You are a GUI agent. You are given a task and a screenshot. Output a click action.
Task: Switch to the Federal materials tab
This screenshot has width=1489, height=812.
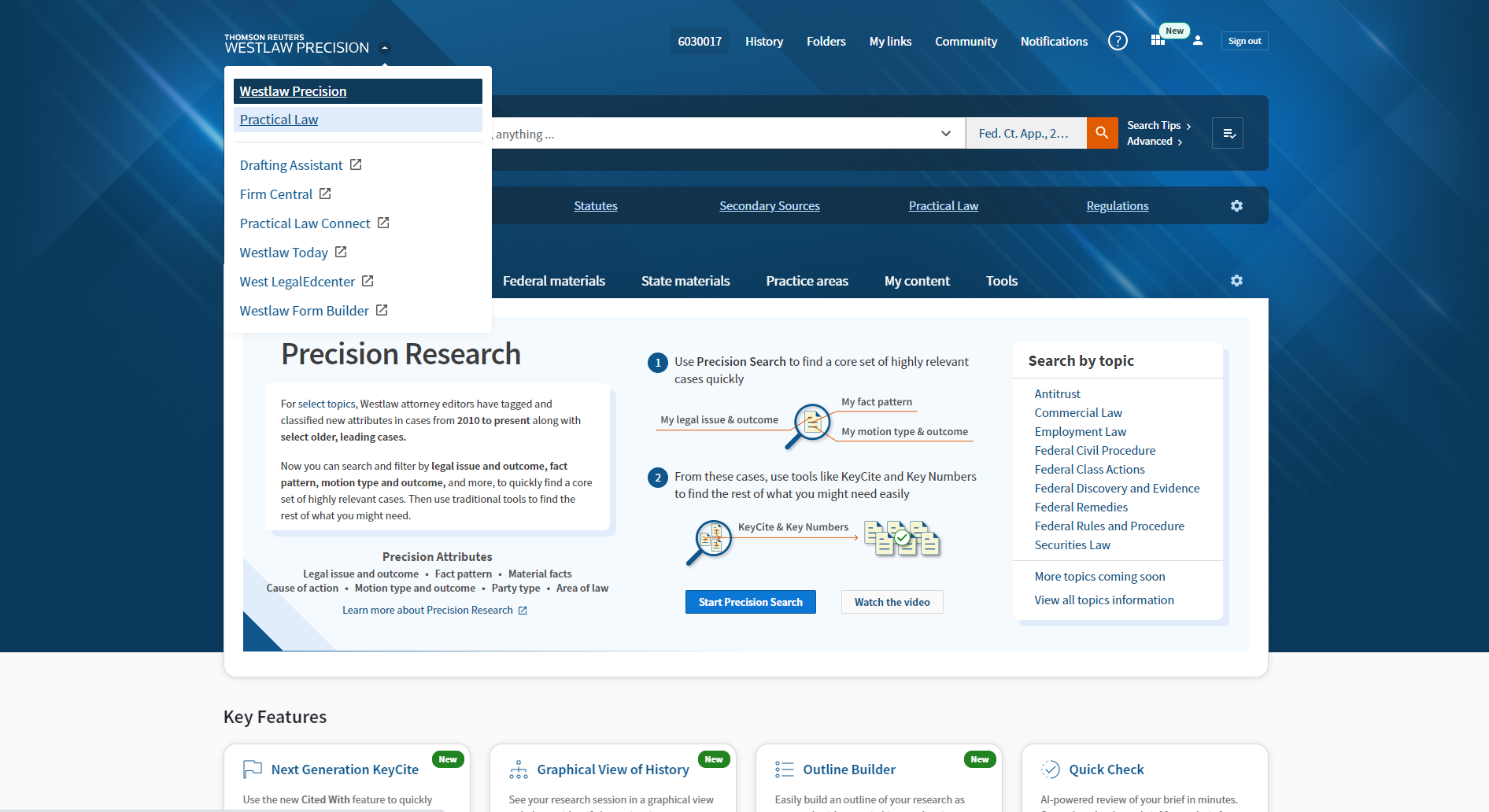click(554, 281)
